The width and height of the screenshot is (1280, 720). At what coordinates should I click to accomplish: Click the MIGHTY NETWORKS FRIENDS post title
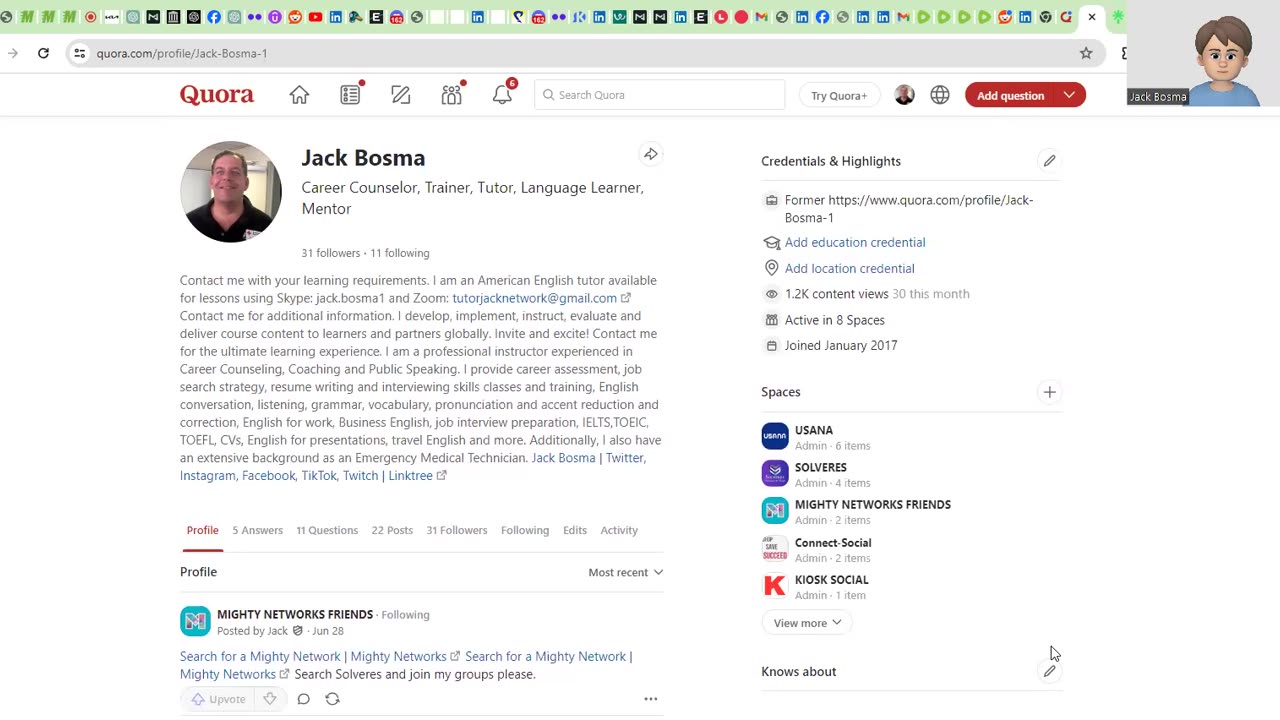[x=295, y=614]
